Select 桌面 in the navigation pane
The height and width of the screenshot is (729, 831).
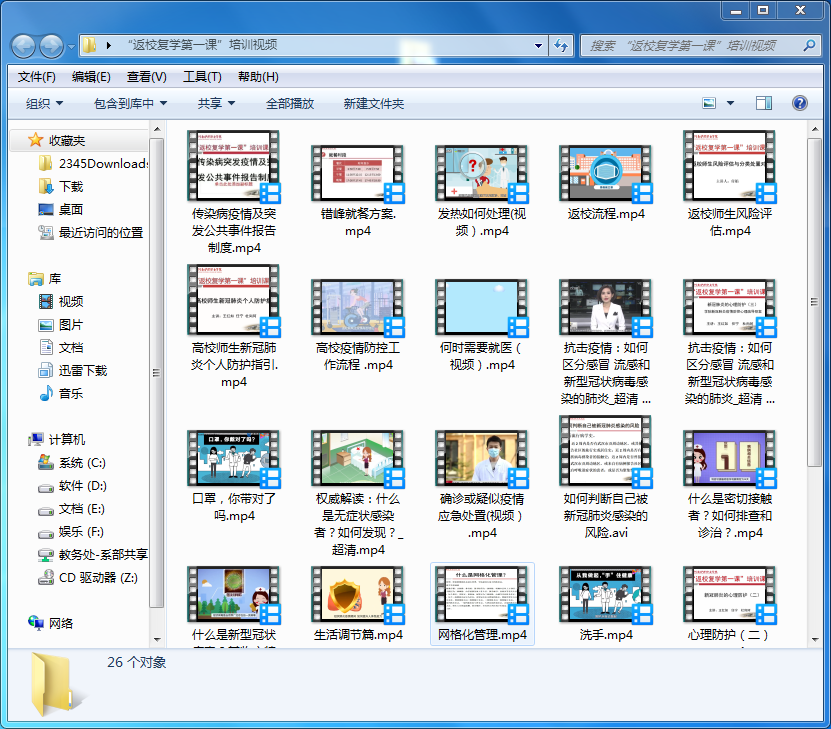pyautogui.click(x=70, y=209)
